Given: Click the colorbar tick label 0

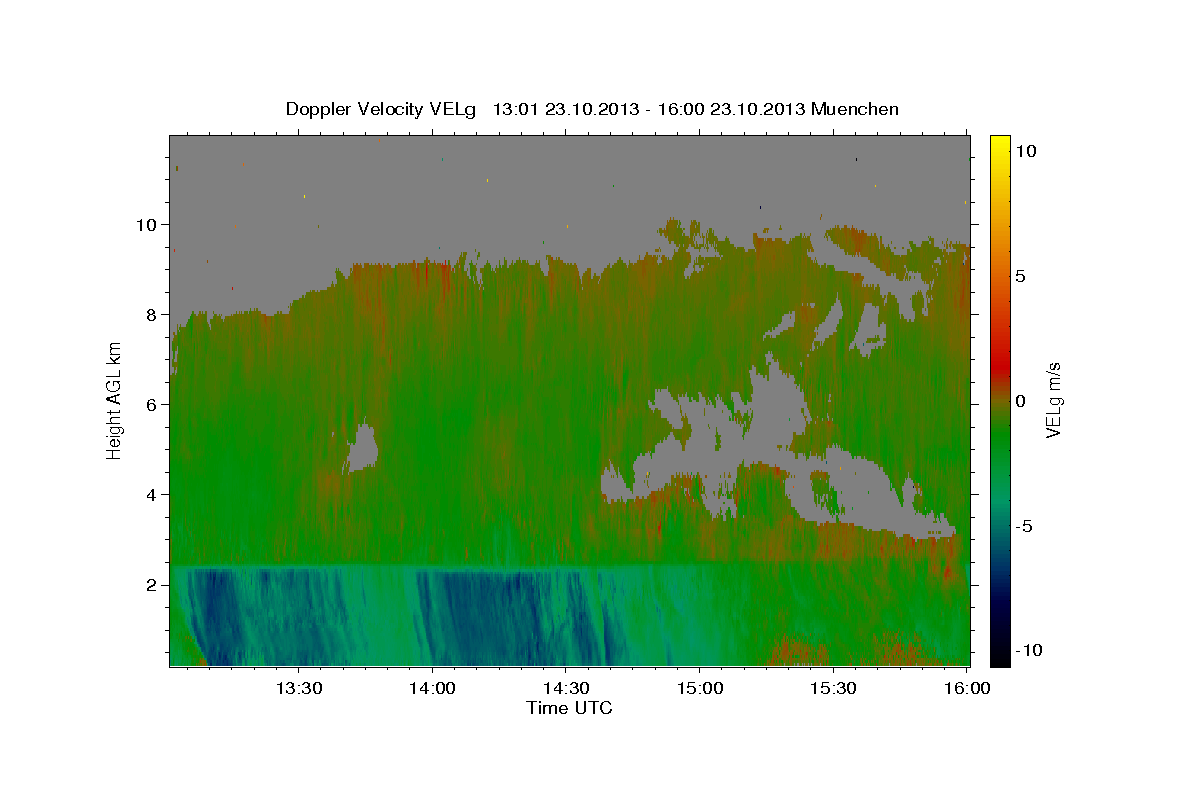Looking at the screenshot, I should (x=1022, y=401).
